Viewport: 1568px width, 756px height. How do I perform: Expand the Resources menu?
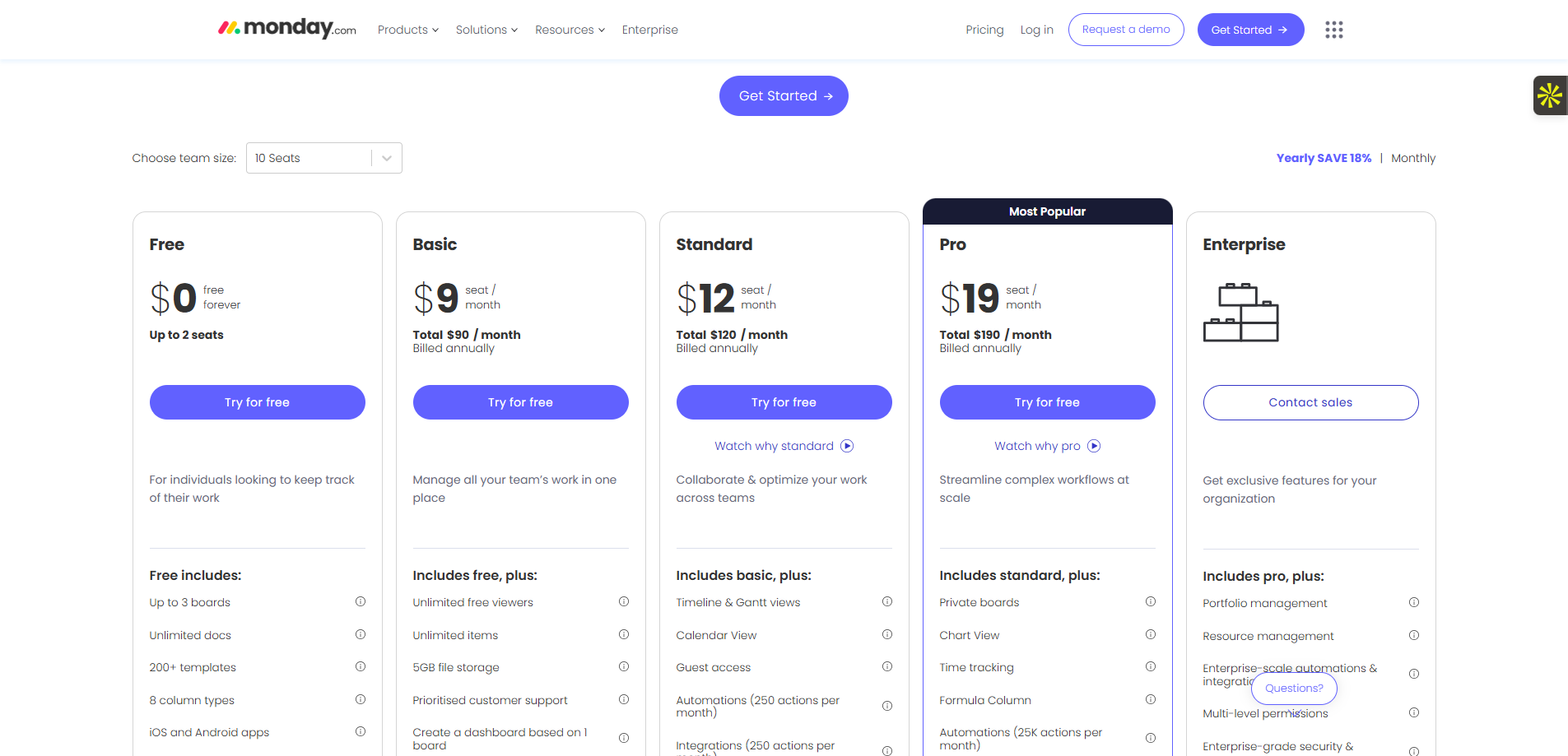coord(570,30)
